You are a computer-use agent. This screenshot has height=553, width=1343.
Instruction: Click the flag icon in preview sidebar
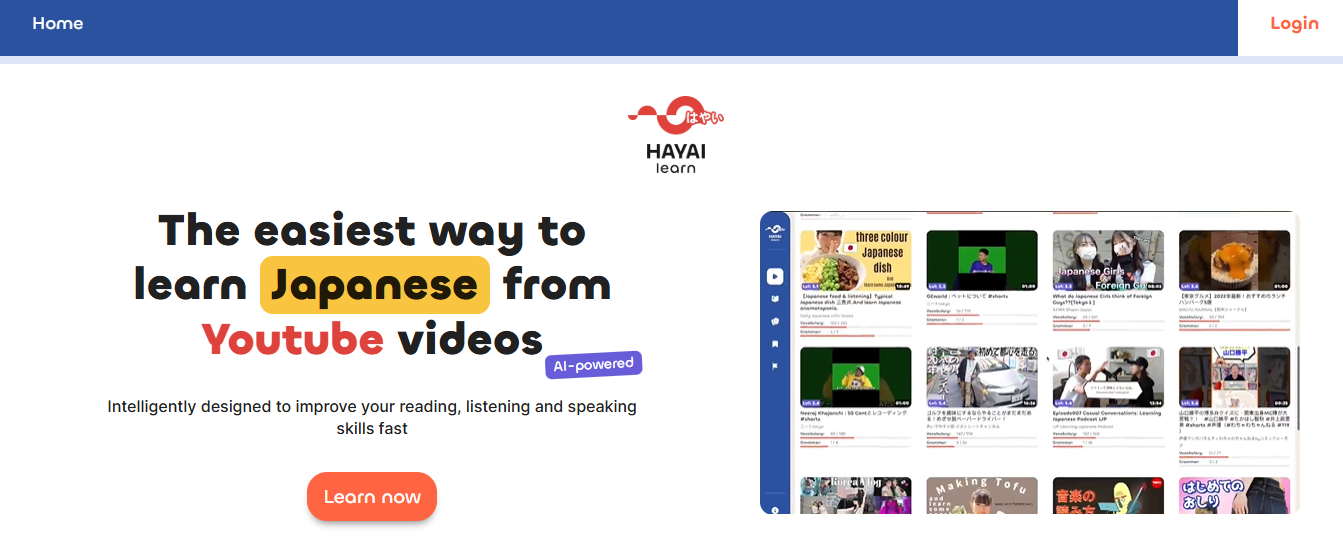coord(775,366)
